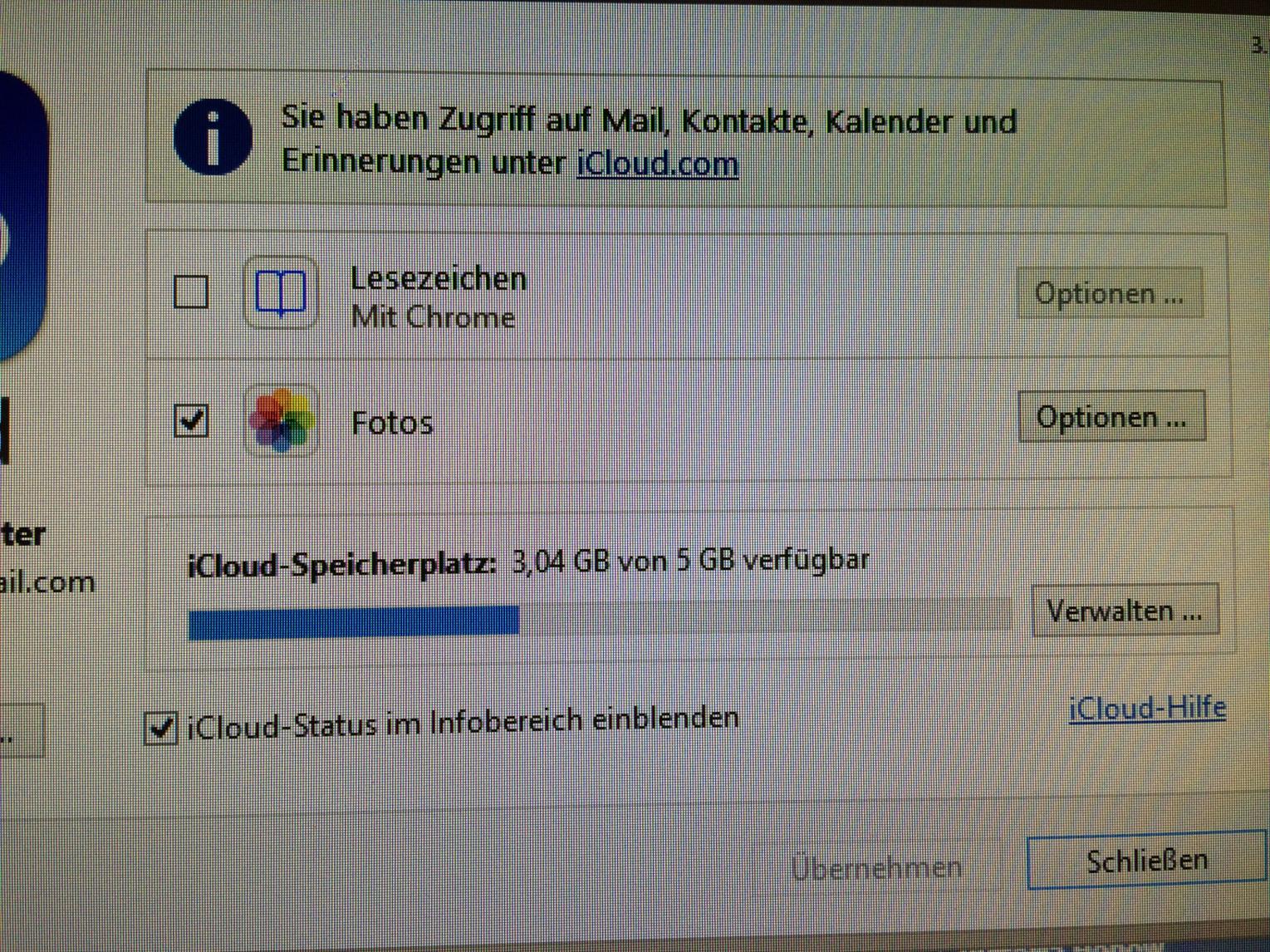Image resolution: width=1270 pixels, height=952 pixels.
Task: Click the blue info circle icon
Action: point(213,138)
